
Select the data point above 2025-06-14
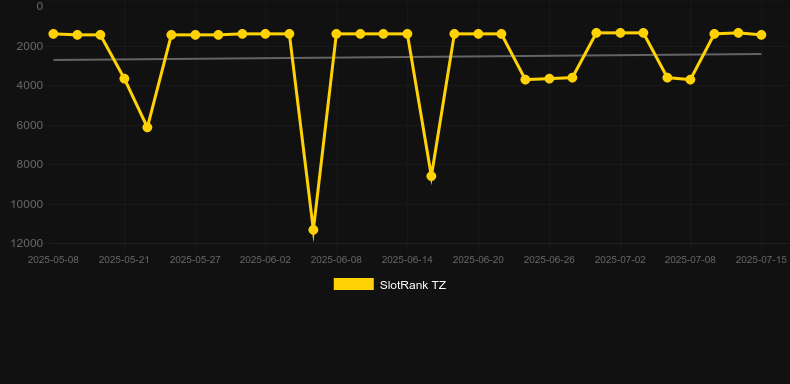[407, 34]
